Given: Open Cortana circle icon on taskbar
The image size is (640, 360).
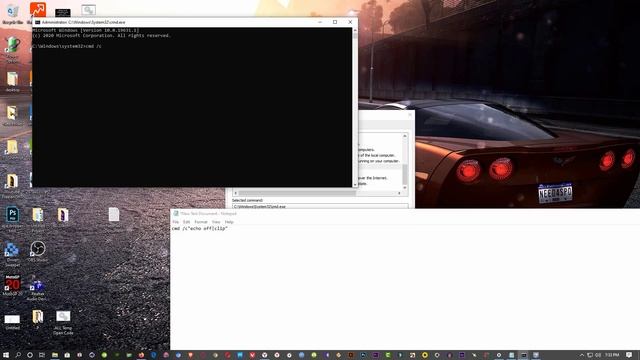Looking at the screenshot, I should [x=30, y=355].
